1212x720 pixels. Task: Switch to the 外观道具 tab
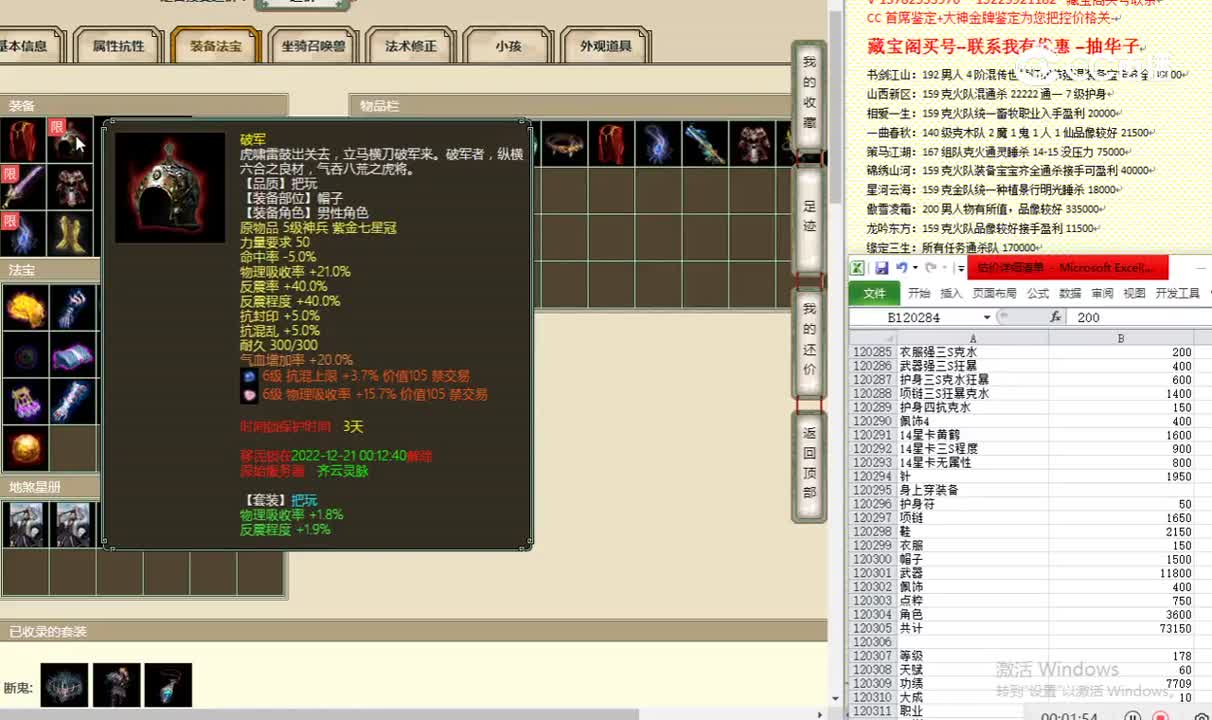click(605, 46)
